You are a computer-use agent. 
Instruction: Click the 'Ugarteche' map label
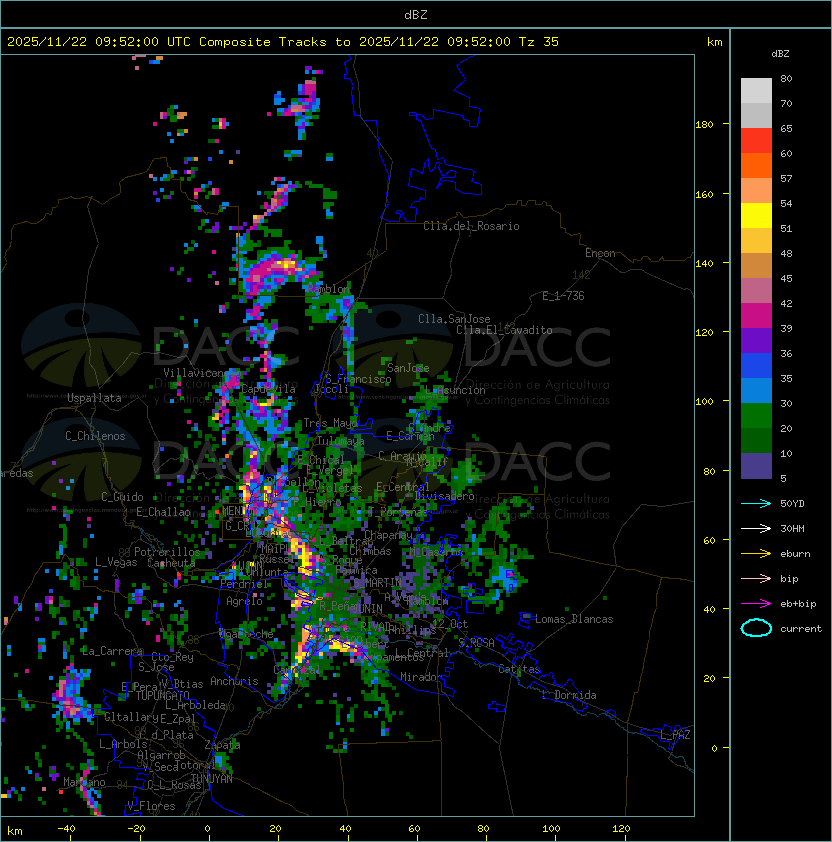(x=247, y=635)
